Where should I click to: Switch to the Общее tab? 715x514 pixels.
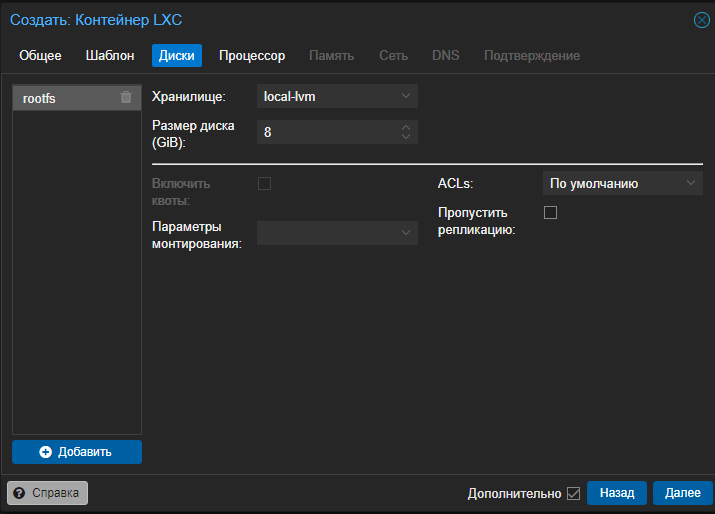[x=40, y=56]
